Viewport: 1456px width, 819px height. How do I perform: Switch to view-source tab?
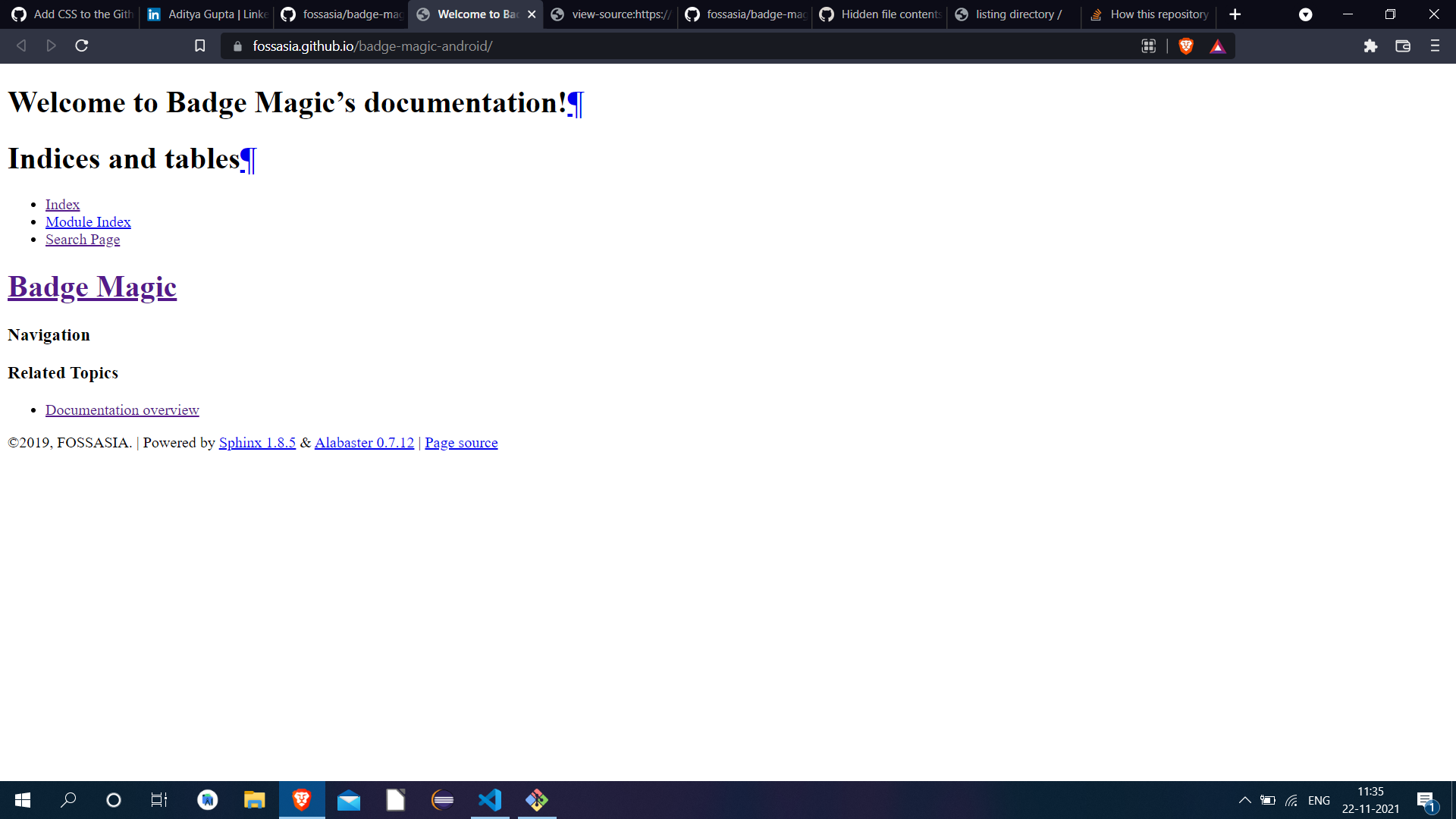[x=610, y=14]
